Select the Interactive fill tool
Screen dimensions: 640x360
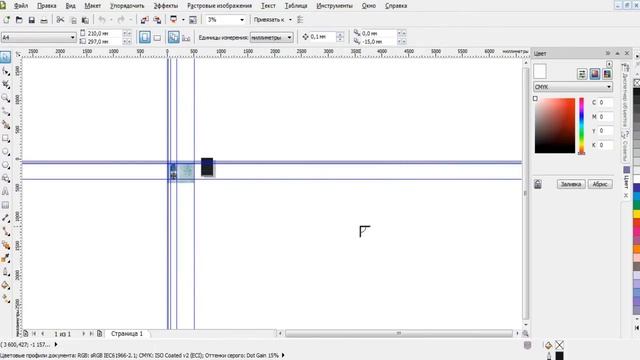6,299
